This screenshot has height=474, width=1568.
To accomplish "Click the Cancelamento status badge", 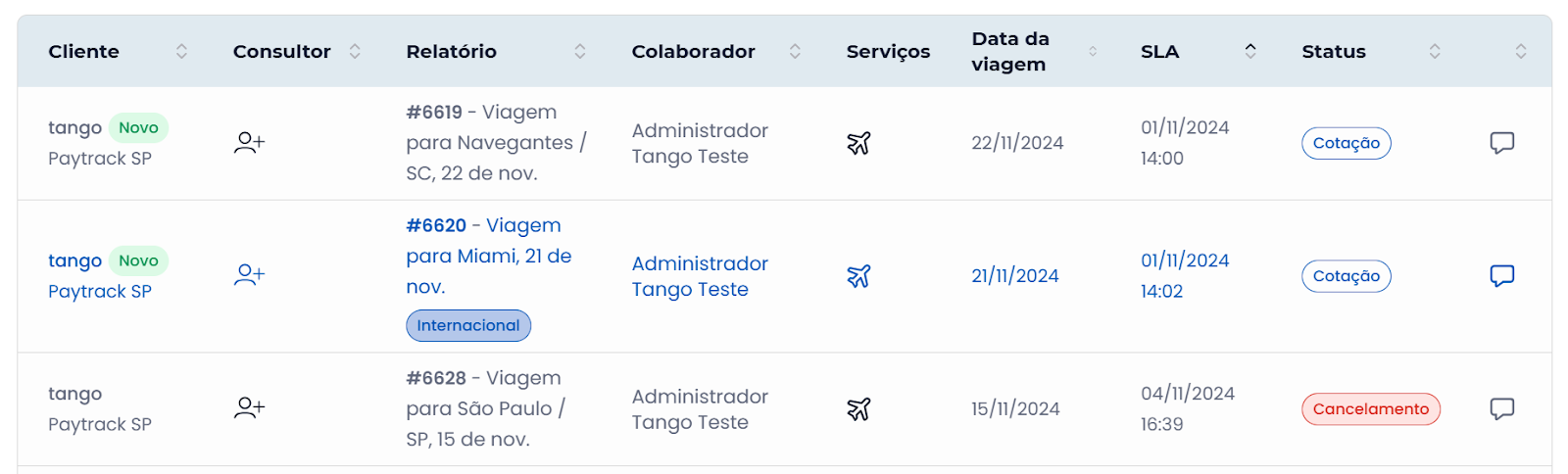I will coord(1370,409).
